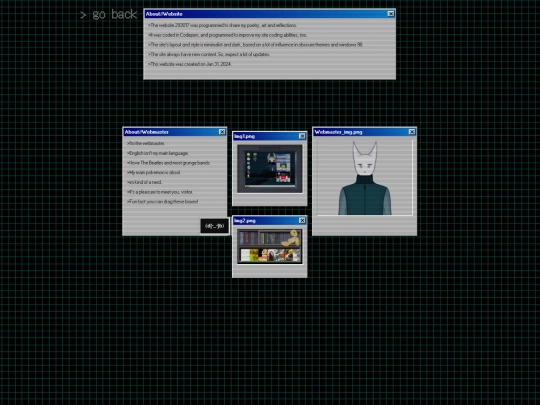The image size is (540, 405).
Task: Click the 'coded in Codepen' line
Action: (x=227, y=35)
